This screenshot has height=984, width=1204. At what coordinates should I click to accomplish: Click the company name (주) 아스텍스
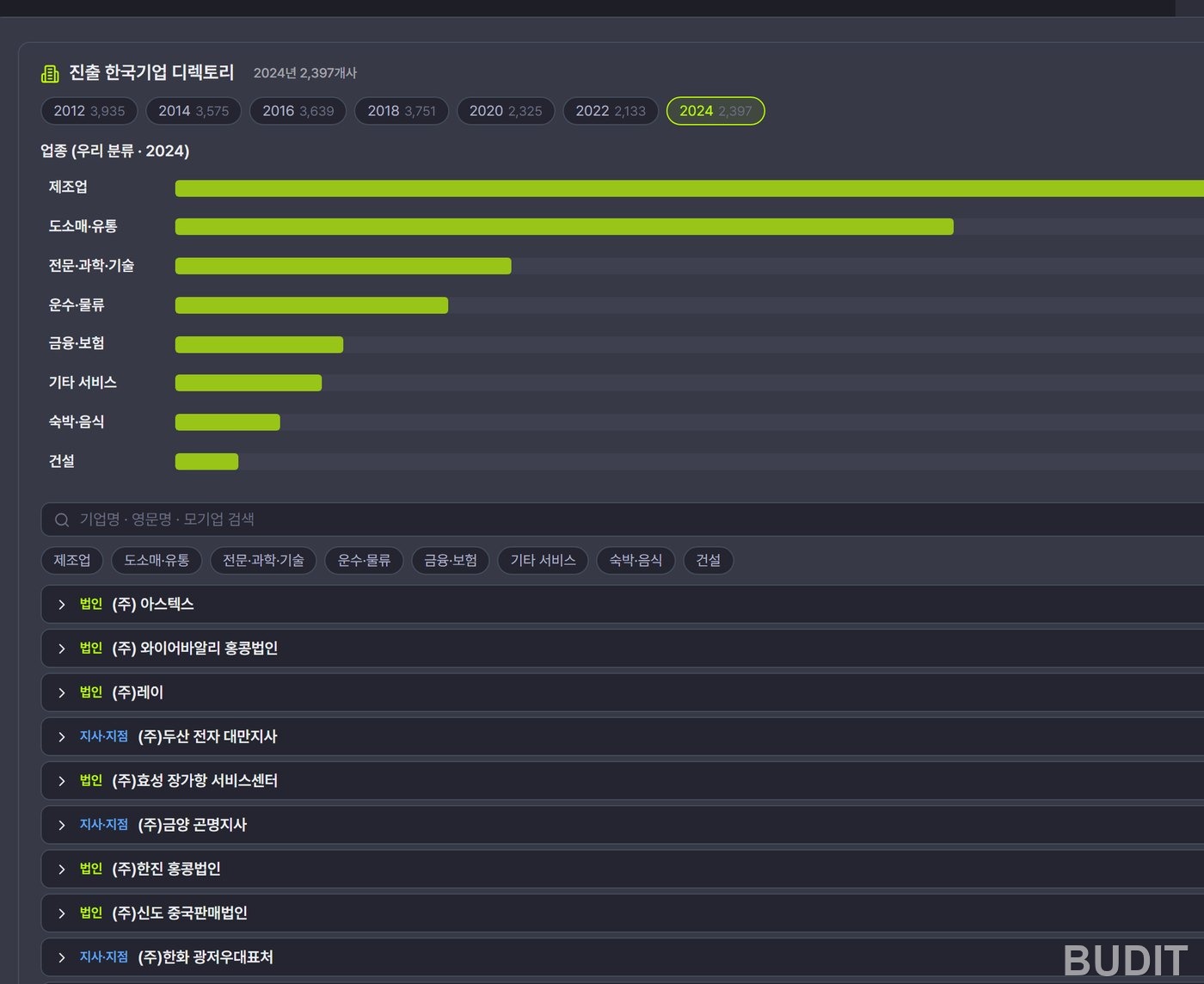[153, 605]
